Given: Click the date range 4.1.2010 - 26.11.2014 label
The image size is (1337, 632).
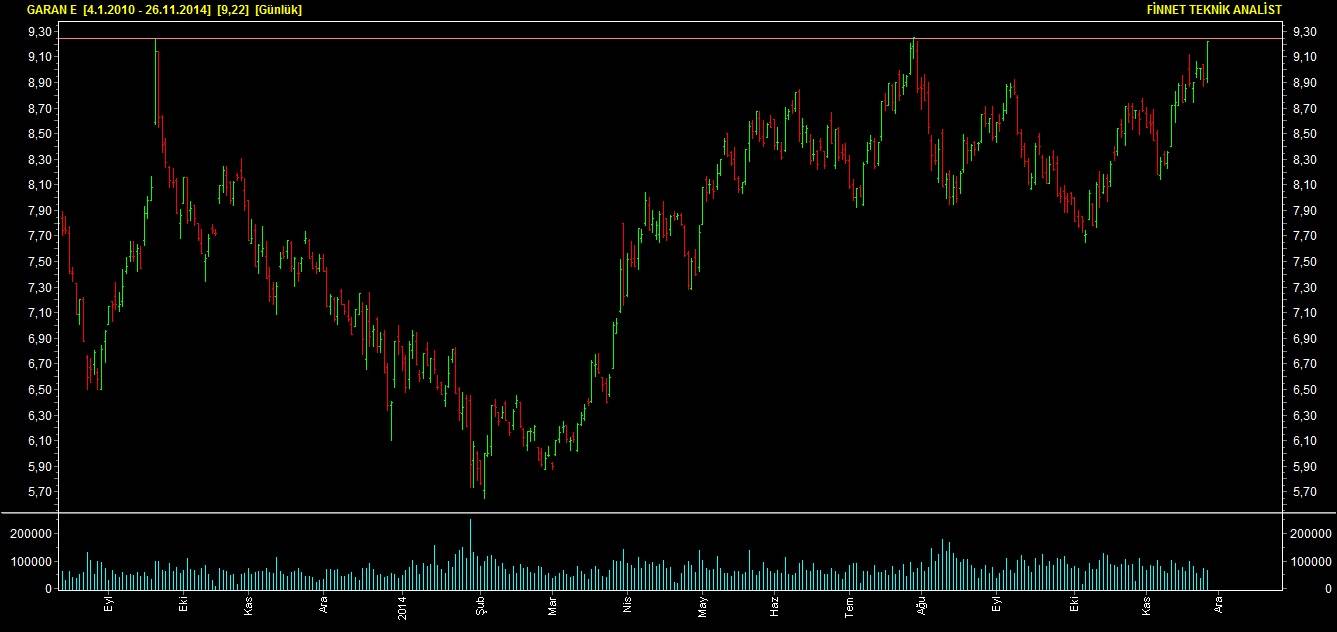Looking at the screenshot, I should click(147, 9).
